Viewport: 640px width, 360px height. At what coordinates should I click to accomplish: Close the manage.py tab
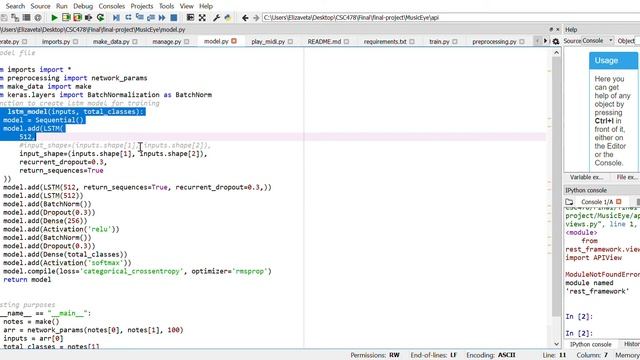pyautogui.click(x=187, y=42)
